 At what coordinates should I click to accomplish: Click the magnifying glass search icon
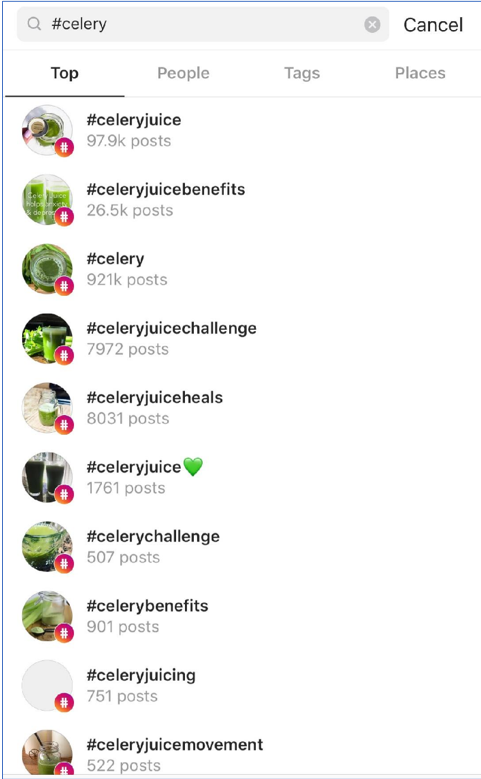coord(34,24)
